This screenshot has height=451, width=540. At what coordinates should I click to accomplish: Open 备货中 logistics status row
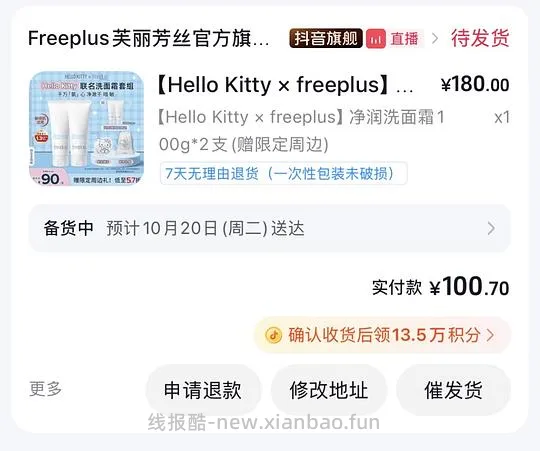pyautogui.click(x=269, y=228)
